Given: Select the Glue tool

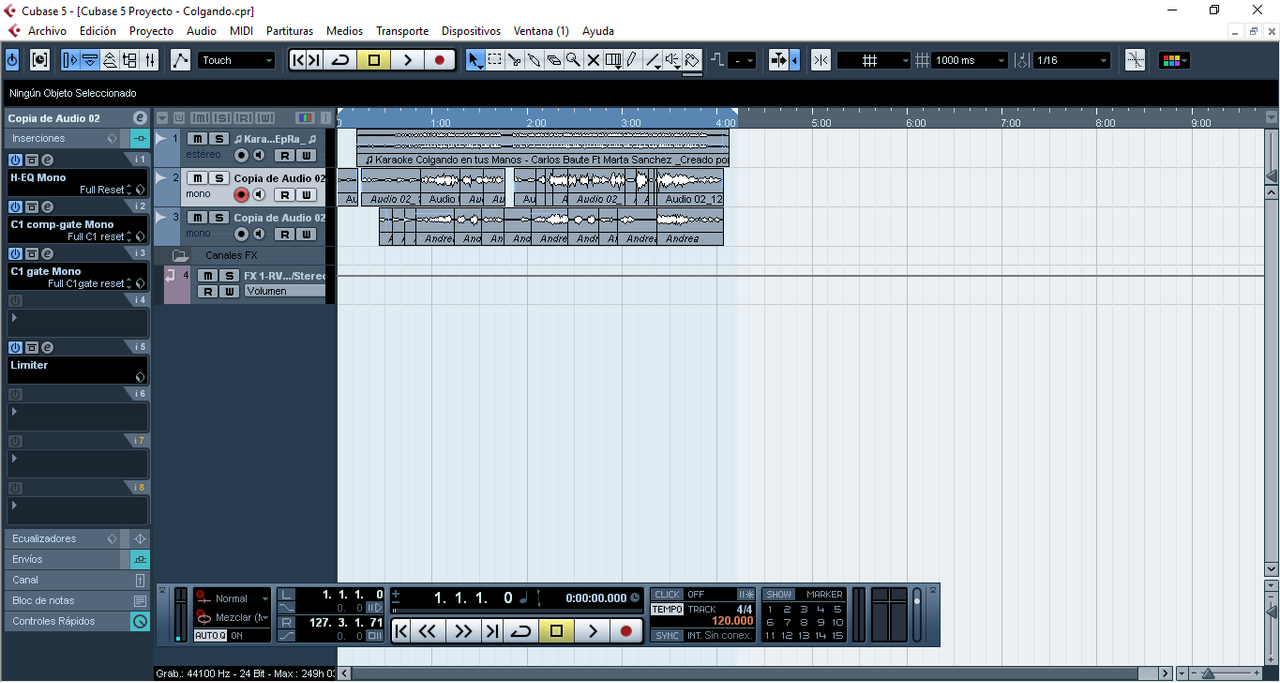Looking at the screenshot, I should pos(535,60).
